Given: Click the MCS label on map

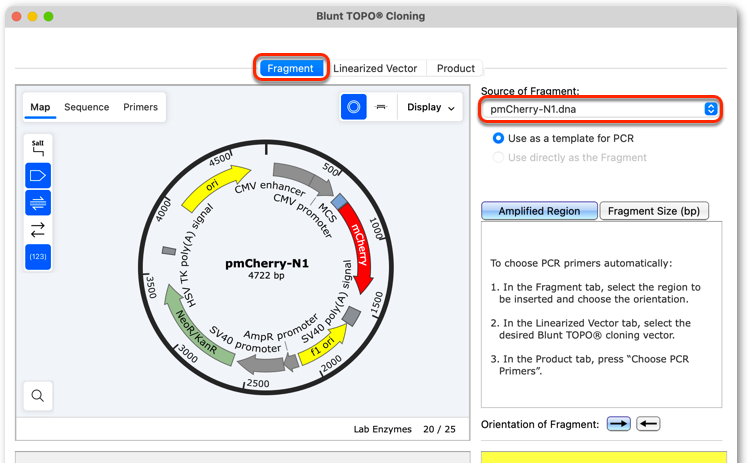Looking at the screenshot, I should 328,213.
